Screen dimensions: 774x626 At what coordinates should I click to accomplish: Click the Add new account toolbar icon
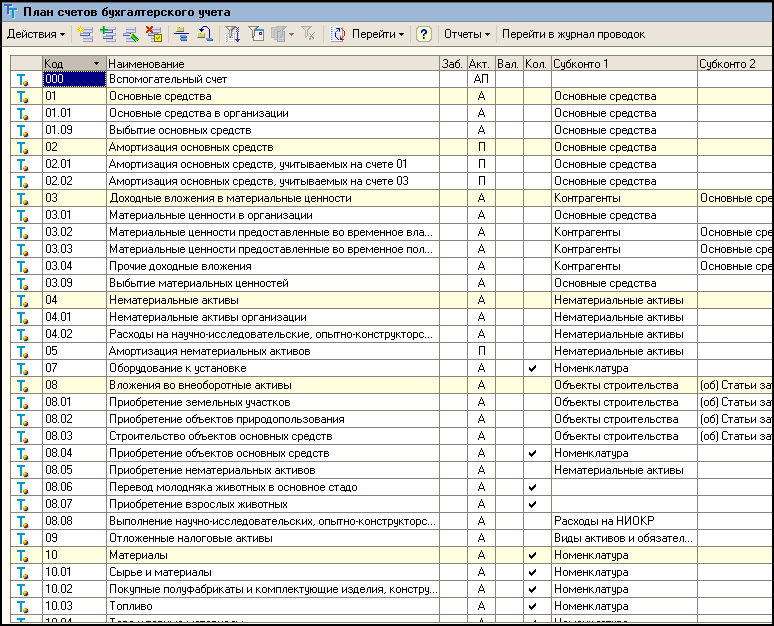tap(85, 34)
